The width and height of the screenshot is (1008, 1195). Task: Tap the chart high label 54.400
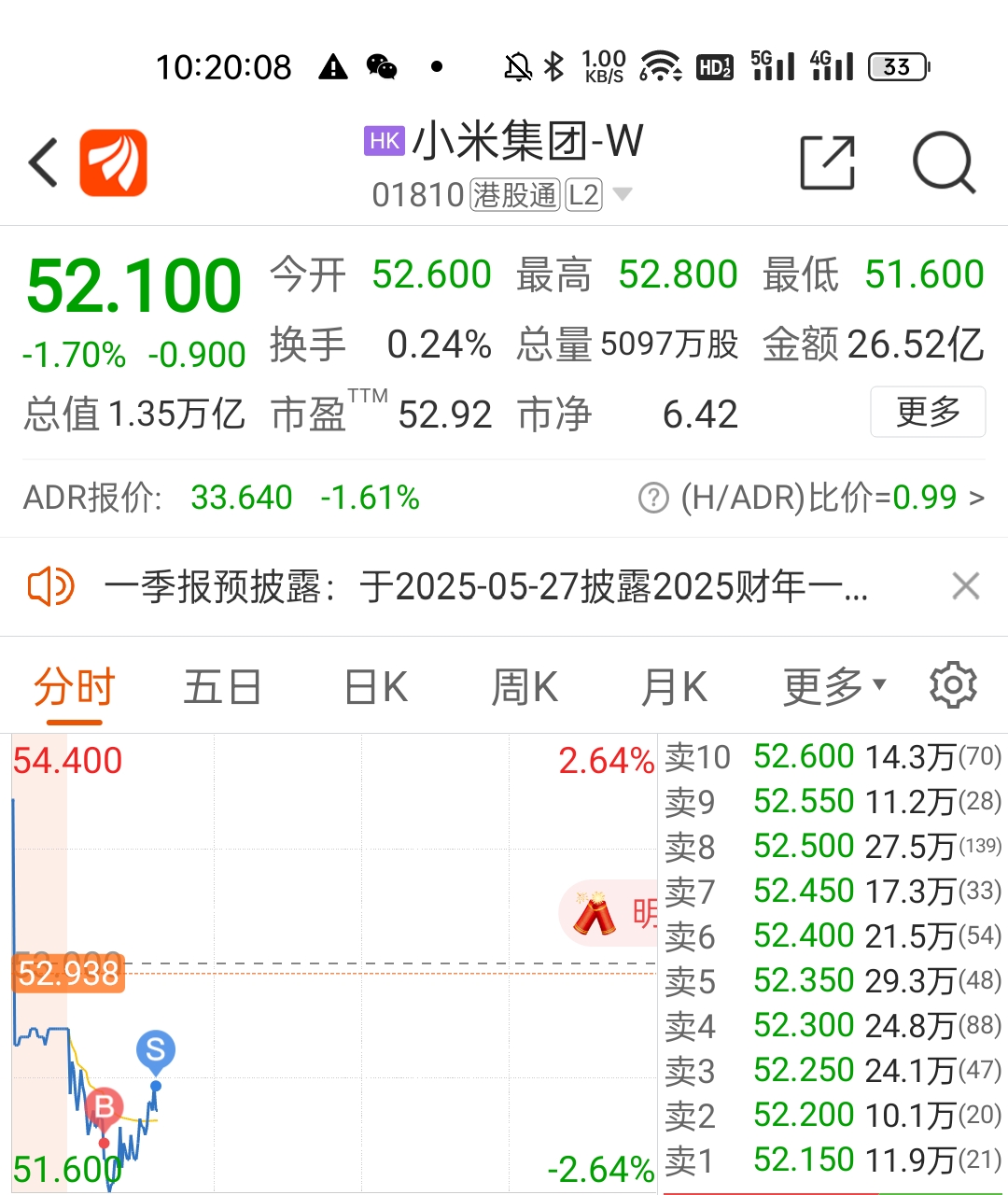(67, 761)
